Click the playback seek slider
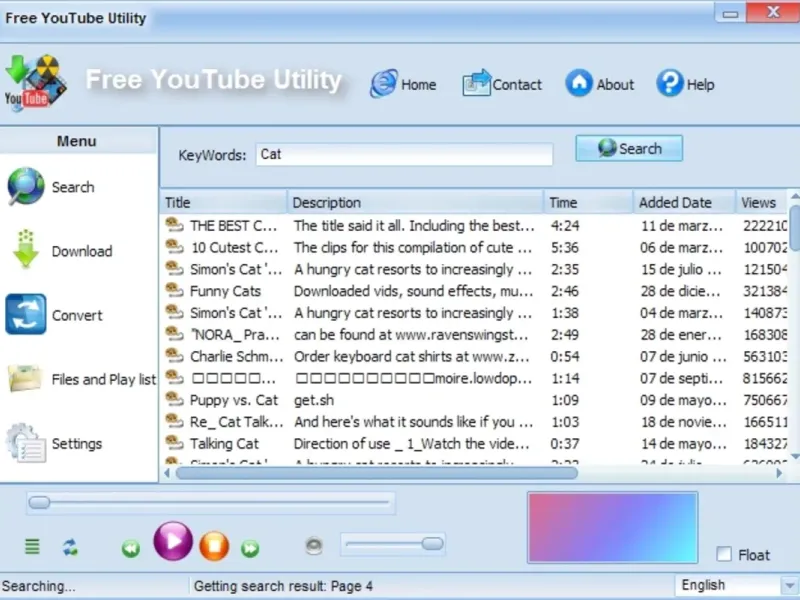This screenshot has height=600, width=800. point(211,503)
